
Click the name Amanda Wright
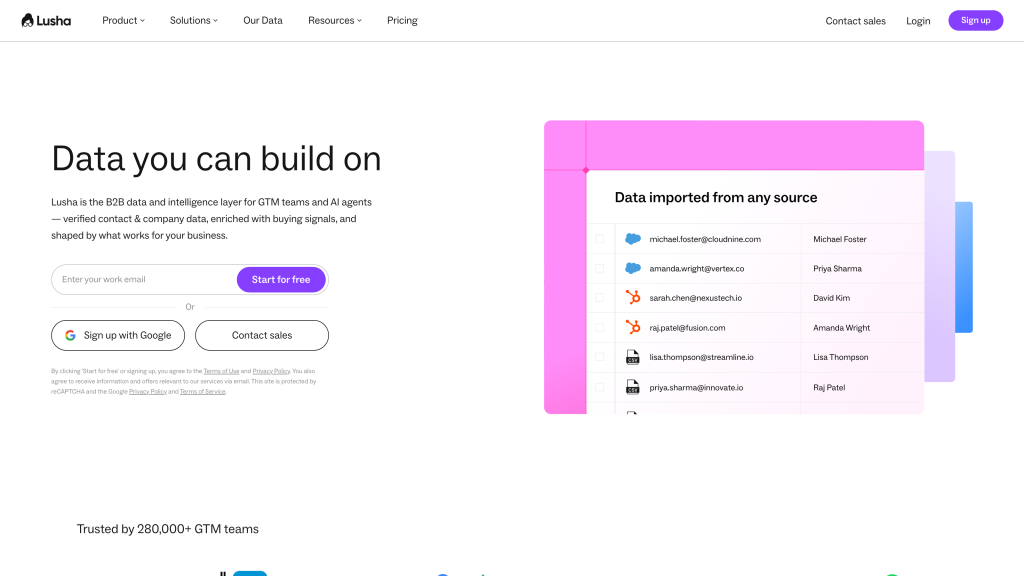click(841, 328)
